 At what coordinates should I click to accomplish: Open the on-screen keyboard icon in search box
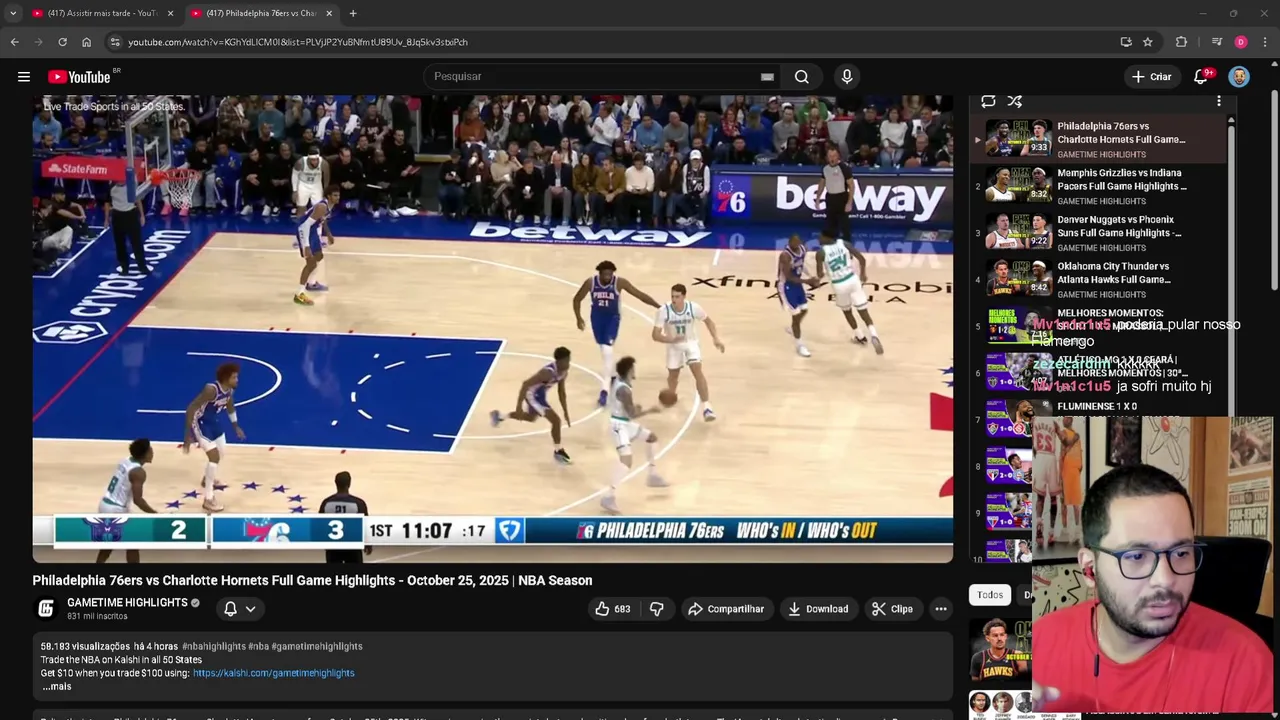tap(767, 76)
